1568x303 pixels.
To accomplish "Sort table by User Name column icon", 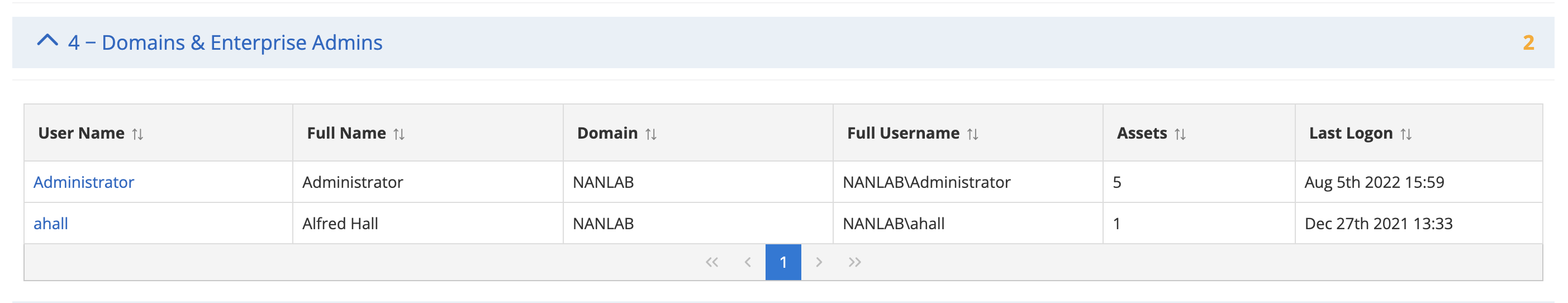I will click(x=137, y=134).
